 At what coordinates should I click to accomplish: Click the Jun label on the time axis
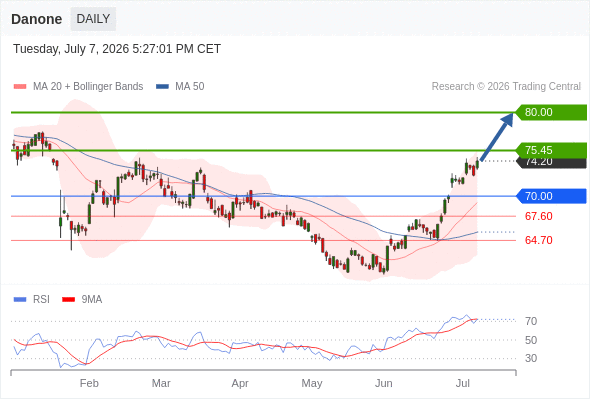[384, 383]
